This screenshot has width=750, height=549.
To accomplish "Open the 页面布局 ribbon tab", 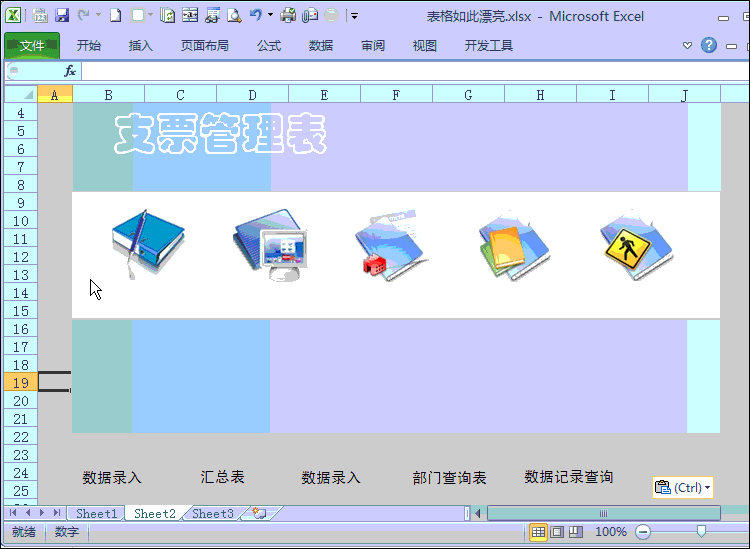I will pos(205,45).
